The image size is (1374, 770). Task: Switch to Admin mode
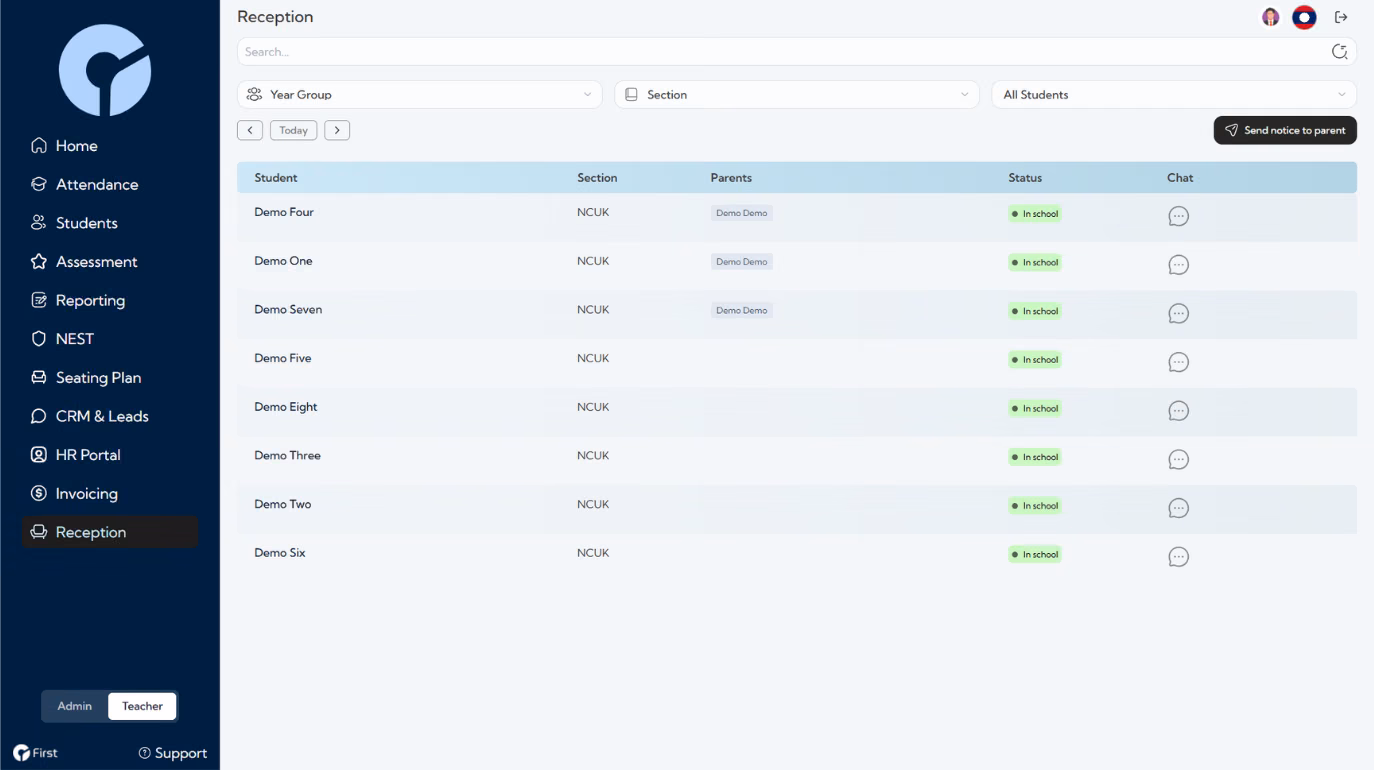point(75,706)
